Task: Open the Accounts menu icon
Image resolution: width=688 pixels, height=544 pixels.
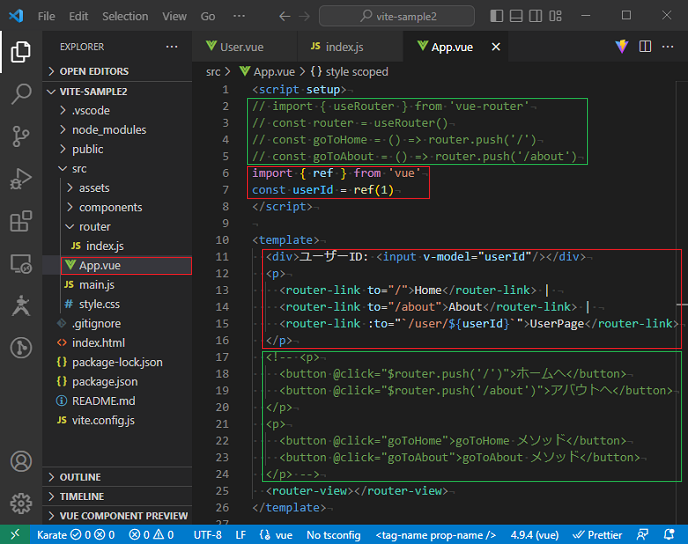Action: (21, 461)
